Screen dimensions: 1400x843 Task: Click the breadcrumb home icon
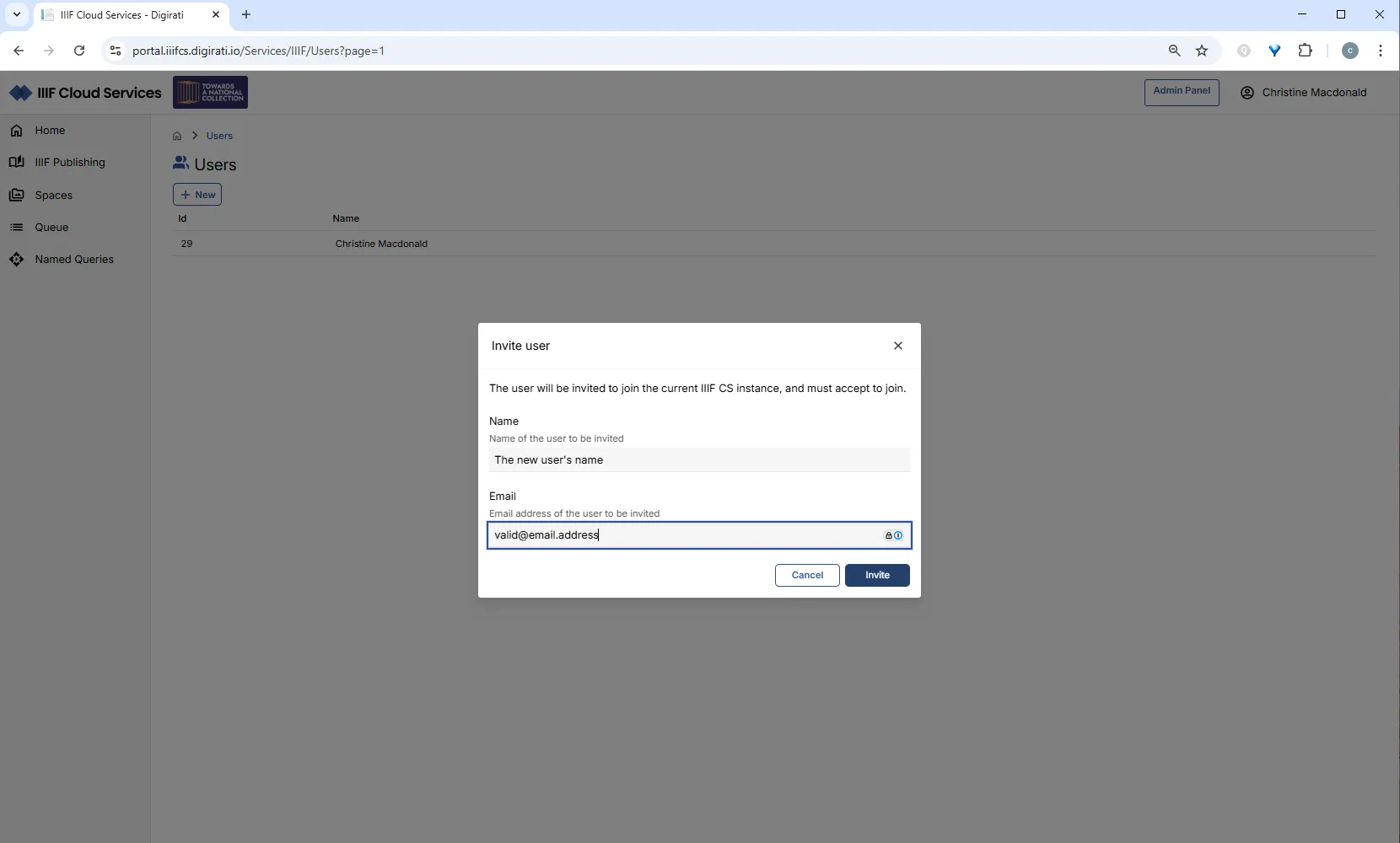pos(177,136)
